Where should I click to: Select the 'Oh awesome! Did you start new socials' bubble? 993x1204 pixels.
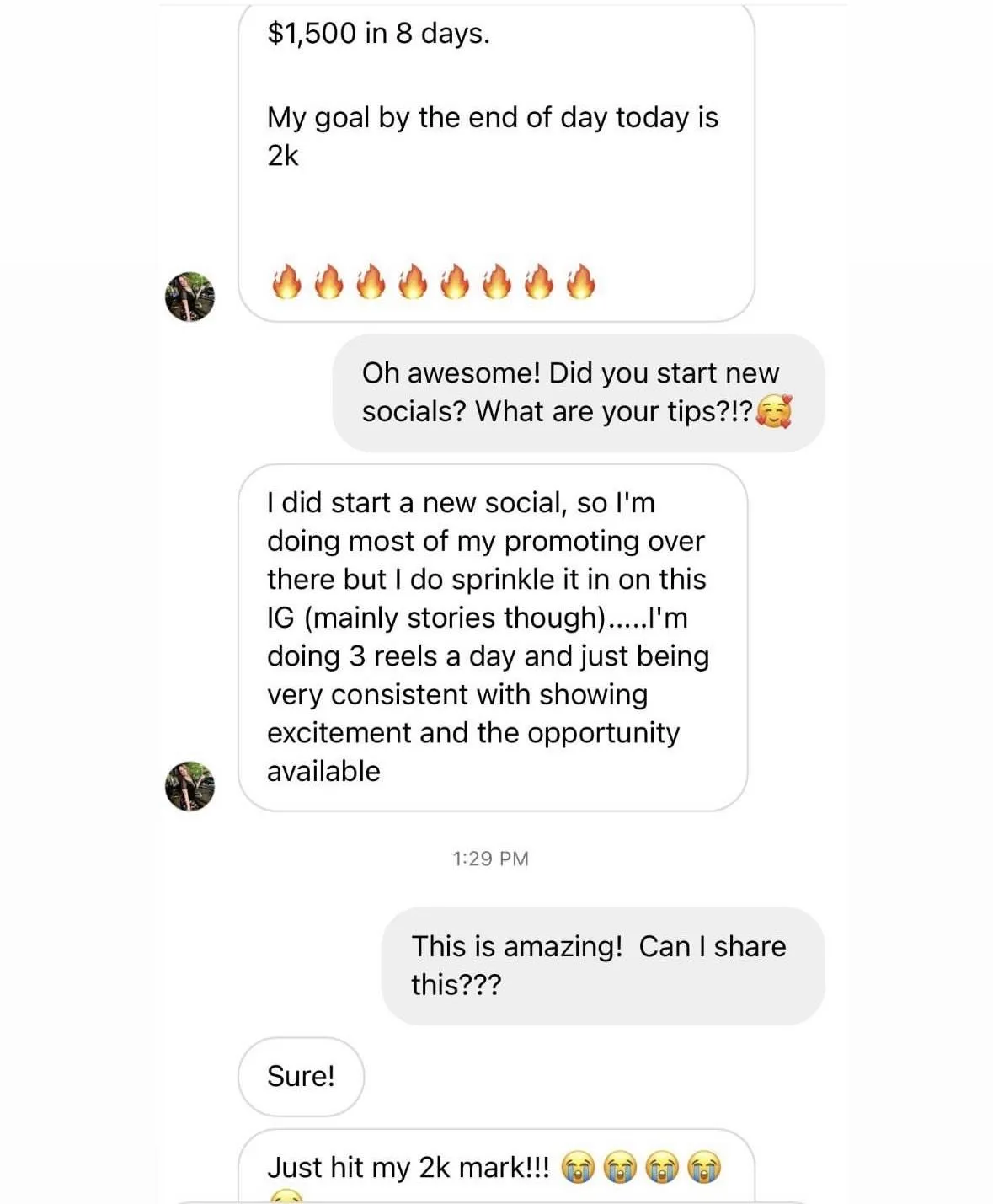pyautogui.click(x=579, y=393)
